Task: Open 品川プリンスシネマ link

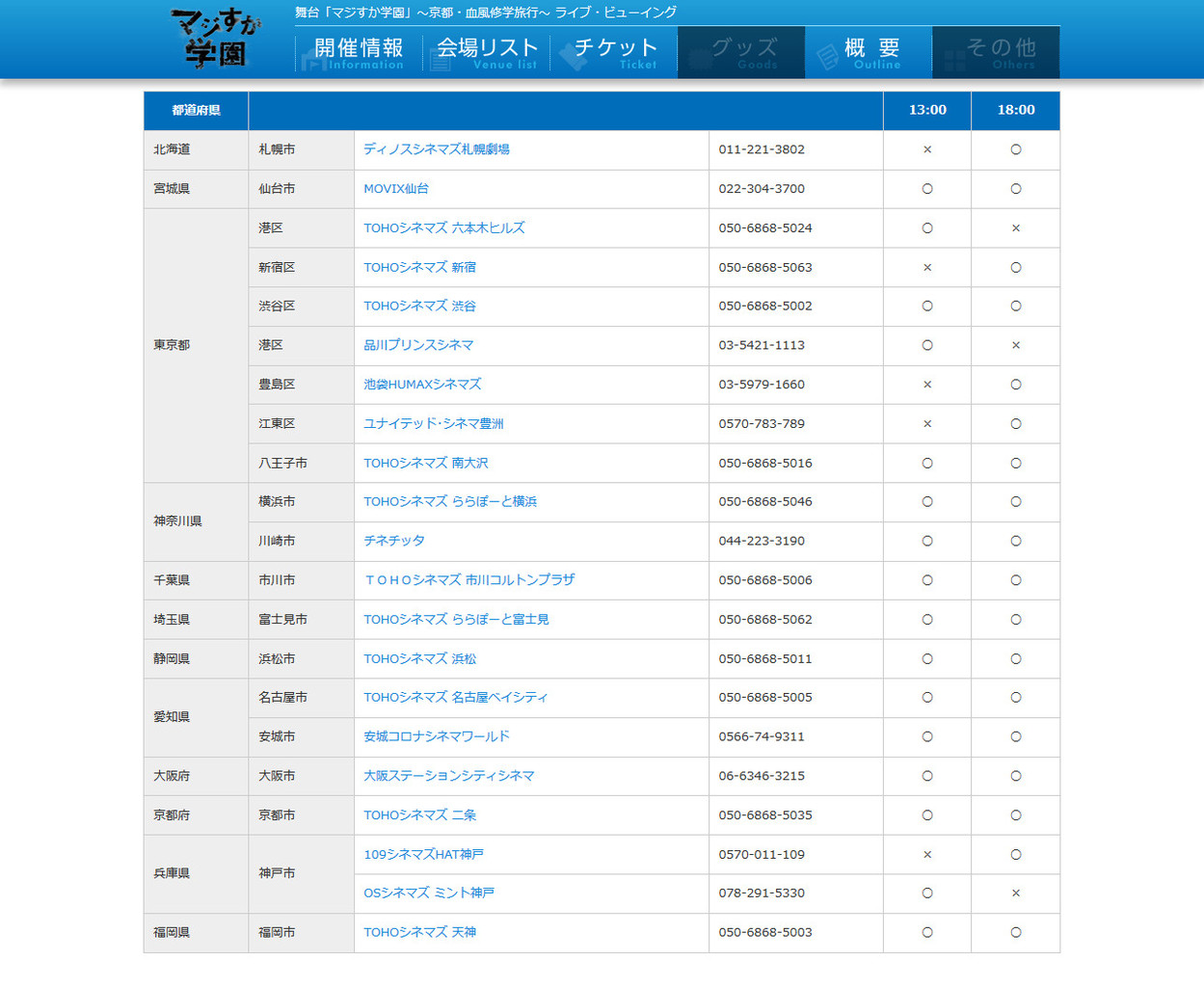Action: tap(418, 345)
